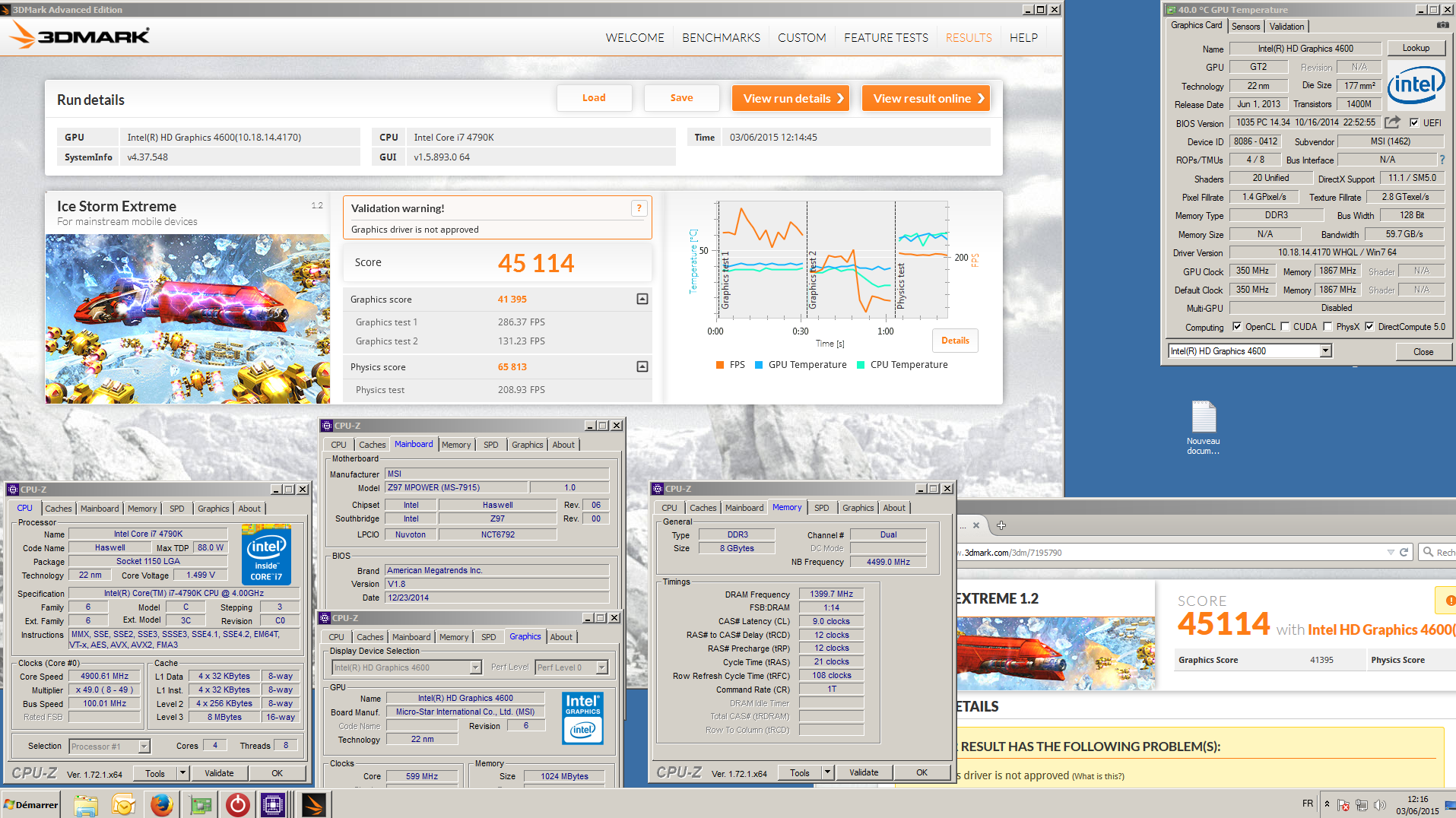Viewport: 1456px width, 818px height.
Task: Open the Nouveau document desktop file
Action: coord(1204,427)
